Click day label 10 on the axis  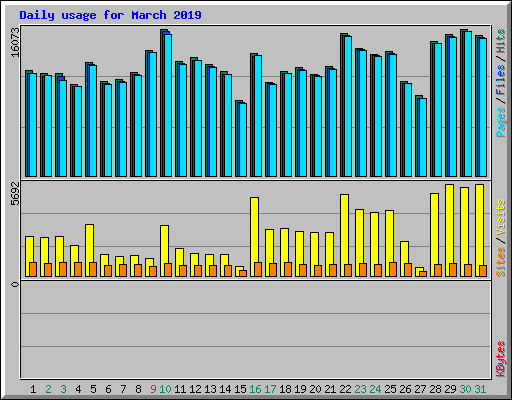(x=165, y=389)
